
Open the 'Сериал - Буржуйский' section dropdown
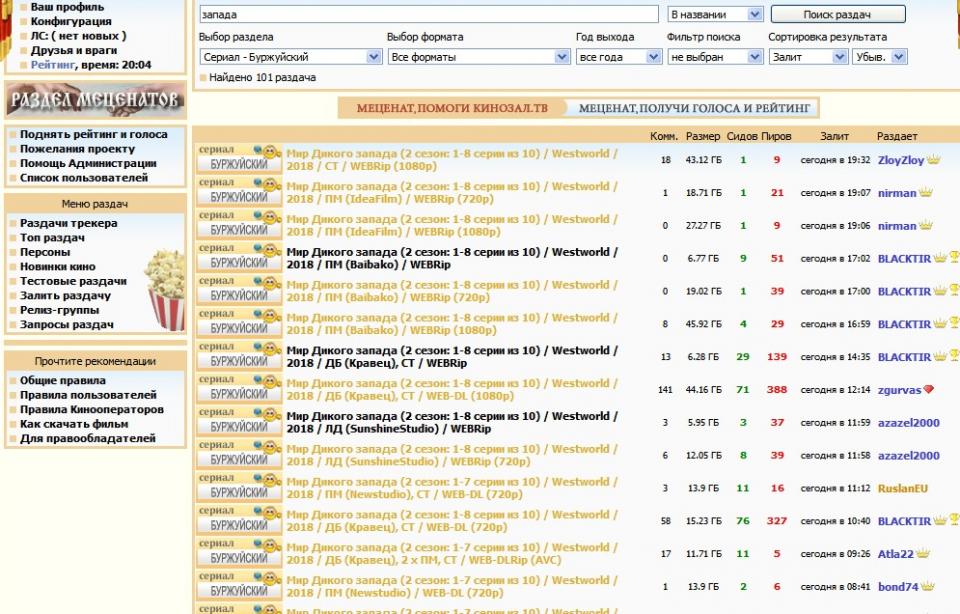(x=290, y=57)
